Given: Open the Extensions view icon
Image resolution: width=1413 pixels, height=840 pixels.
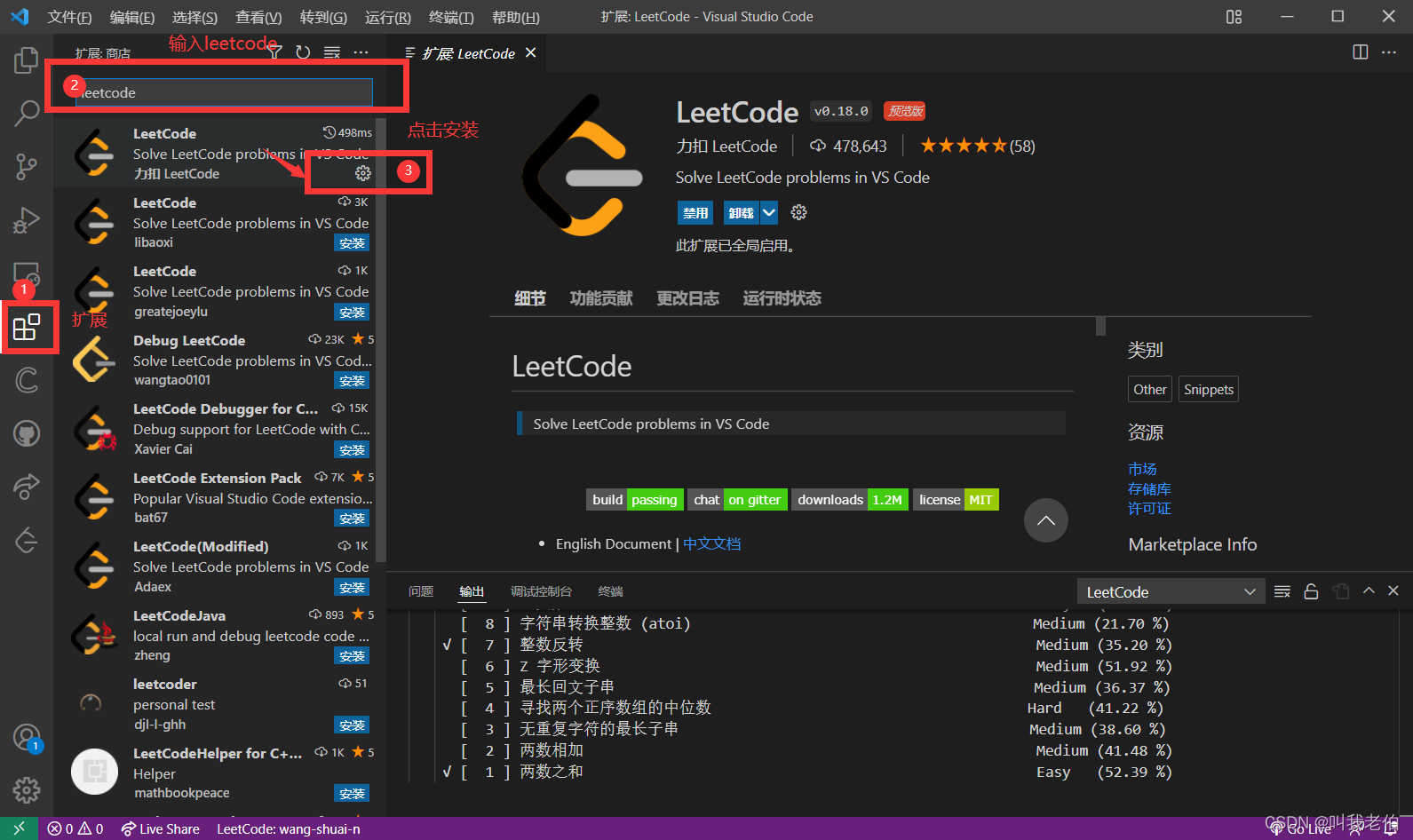Looking at the screenshot, I should click(x=27, y=327).
